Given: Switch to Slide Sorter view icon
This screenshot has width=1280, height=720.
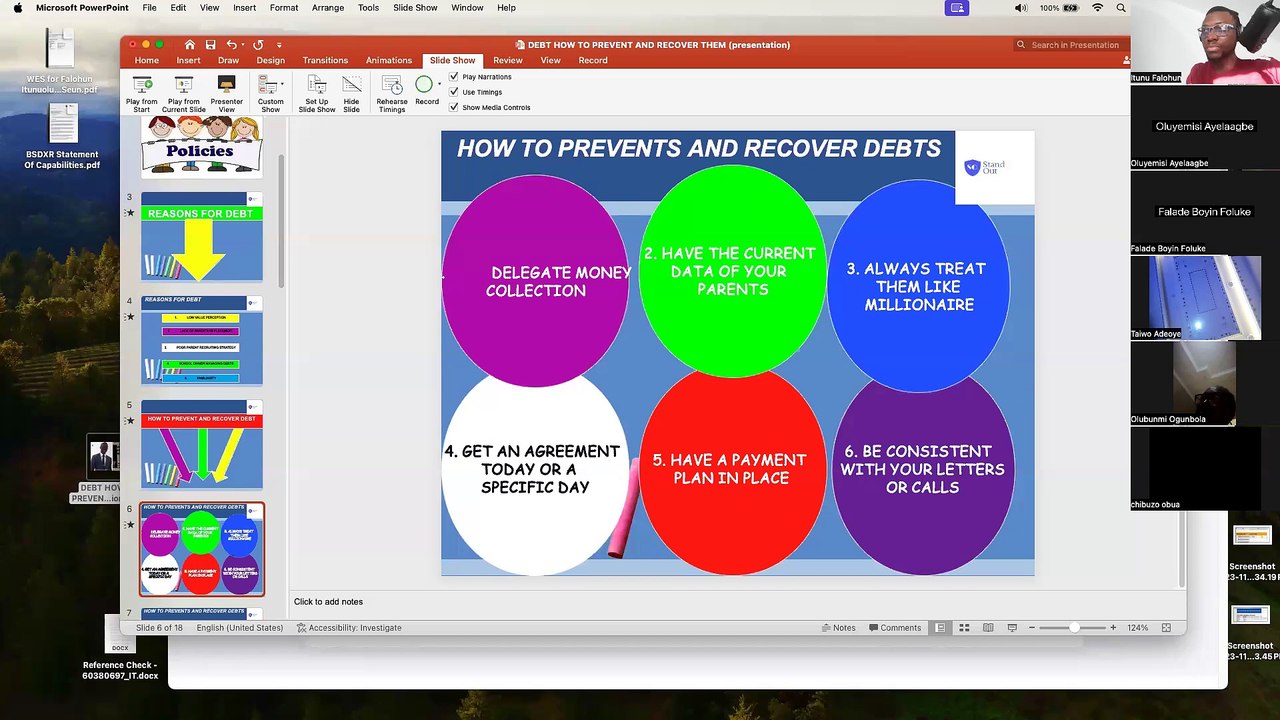Looking at the screenshot, I should point(964,628).
